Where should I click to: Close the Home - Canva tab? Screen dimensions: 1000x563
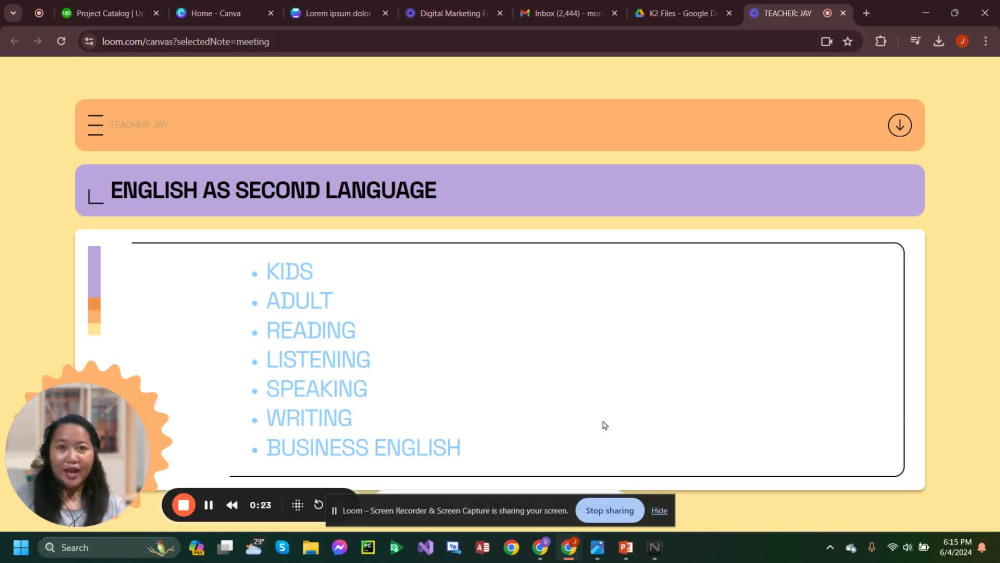(x=270, y=13)
